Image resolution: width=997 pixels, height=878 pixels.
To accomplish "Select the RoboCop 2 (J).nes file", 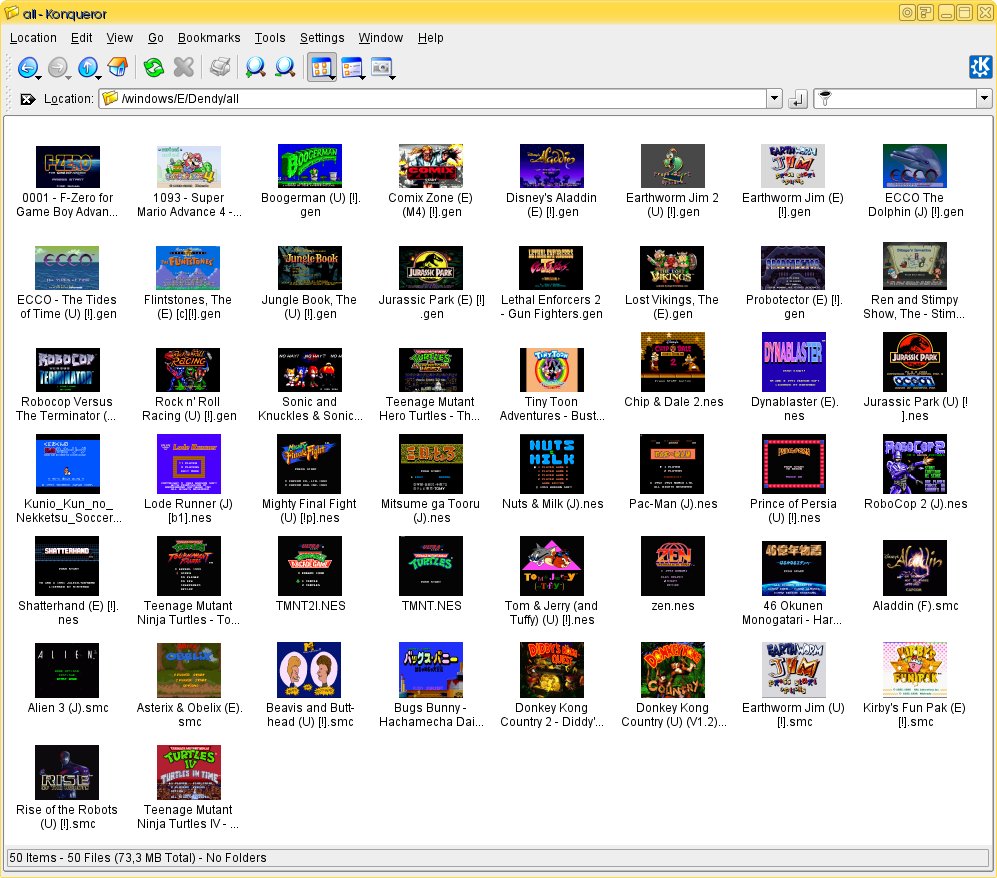I will pos(914,472).
